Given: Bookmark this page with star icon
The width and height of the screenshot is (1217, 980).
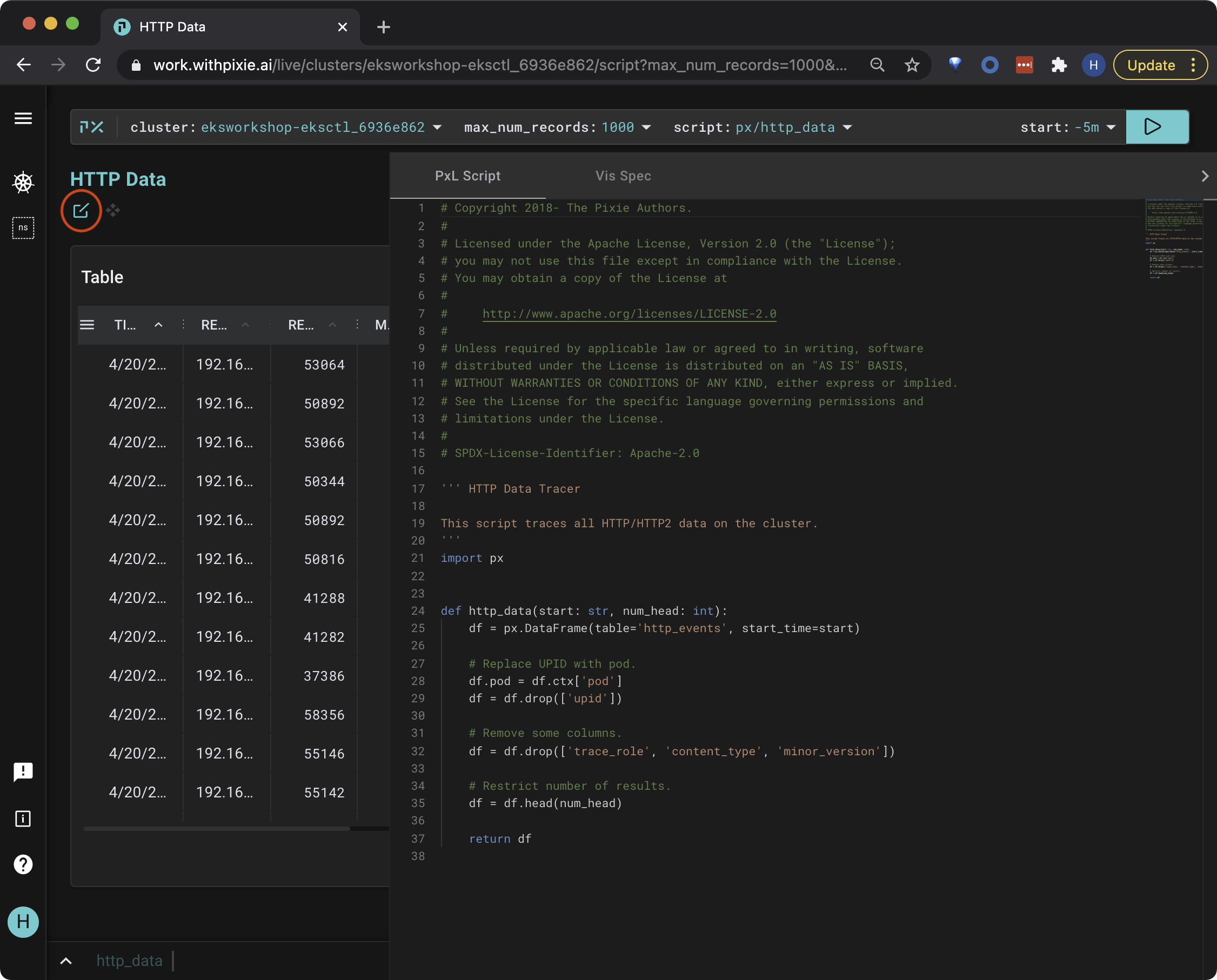Looking at the screenshot, I should click(x=912, y=65).
